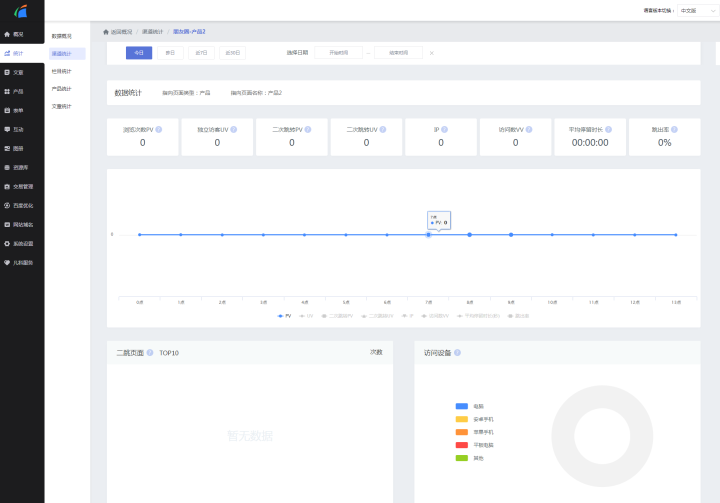
Task: Open the 表单 sidebar item
Action: pyautogui.click(x=22, y=111)
